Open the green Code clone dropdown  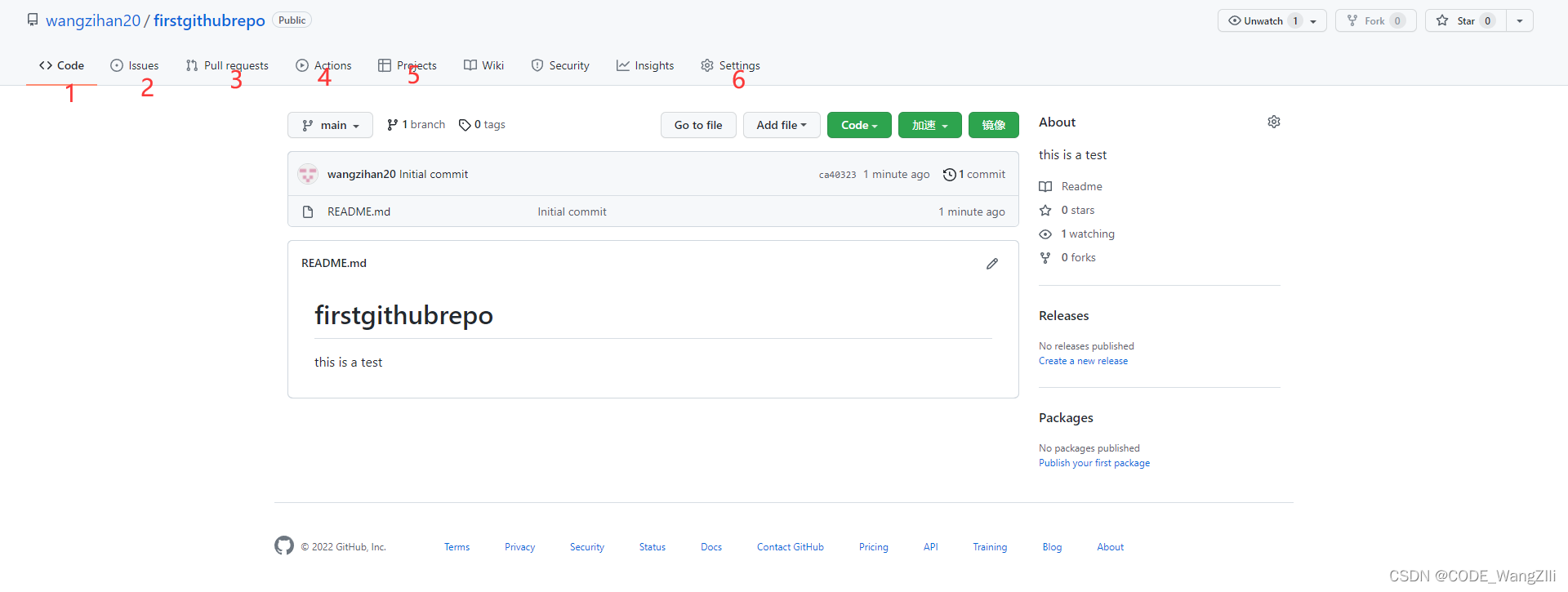point(859,125)
